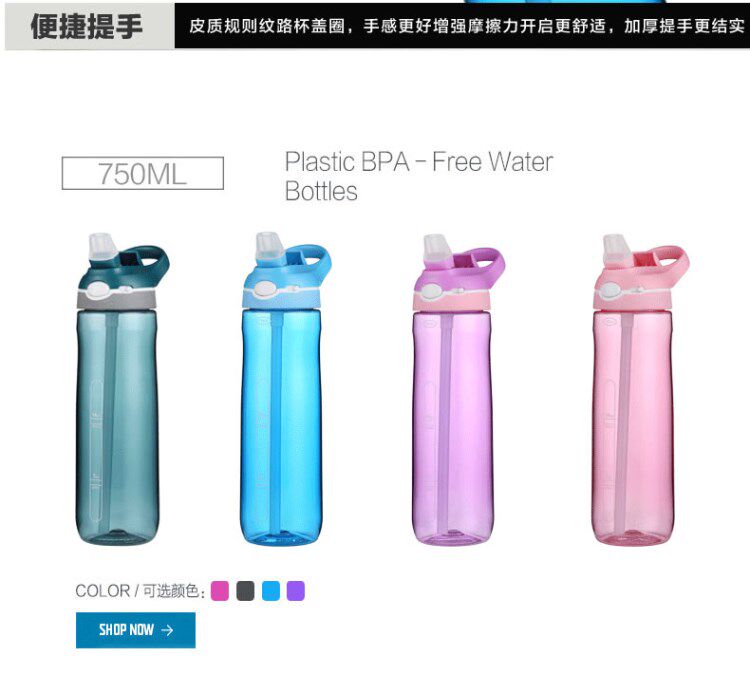Click the teal bottle's gray lid ring
This screenshot has width=750, height=674.
[x=117, y=300]
